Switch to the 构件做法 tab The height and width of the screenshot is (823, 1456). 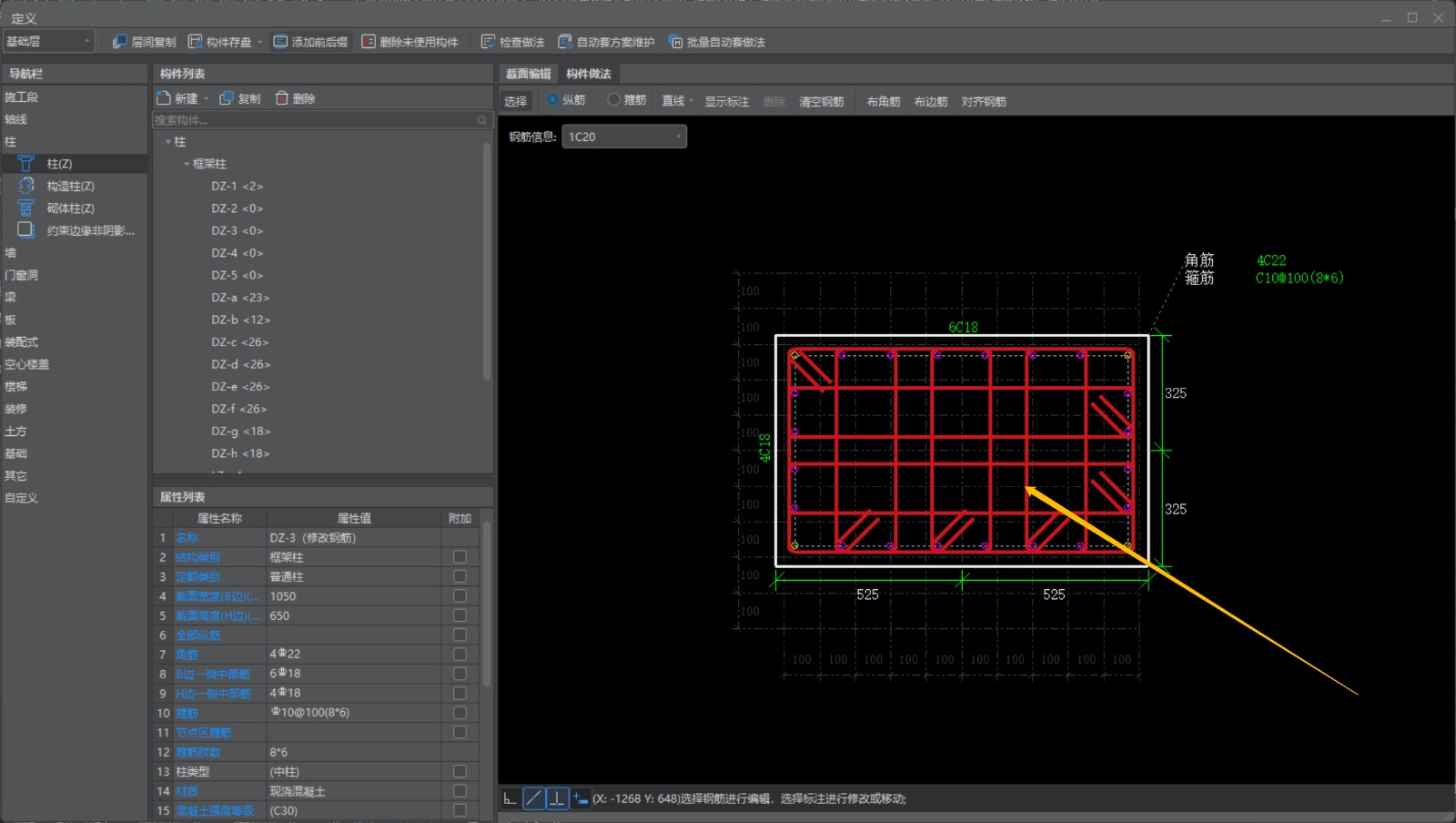[x=589, y=74]
